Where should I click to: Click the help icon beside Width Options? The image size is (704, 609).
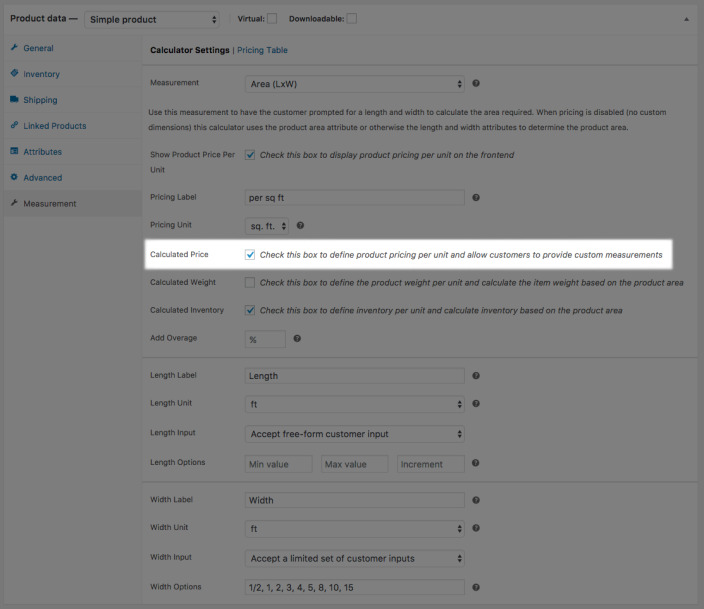pos(476,588)
